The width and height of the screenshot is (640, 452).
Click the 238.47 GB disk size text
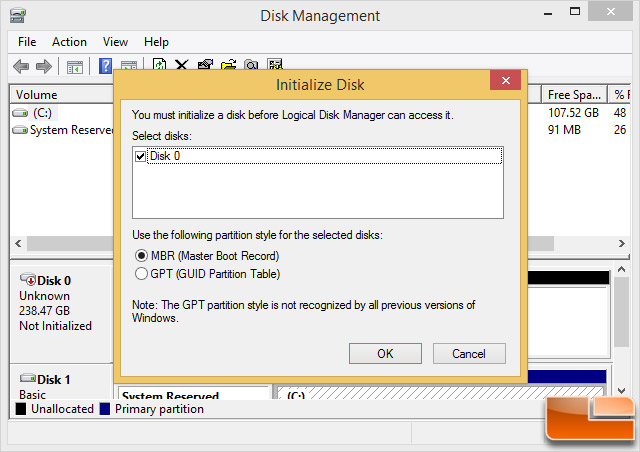point(44,311)
